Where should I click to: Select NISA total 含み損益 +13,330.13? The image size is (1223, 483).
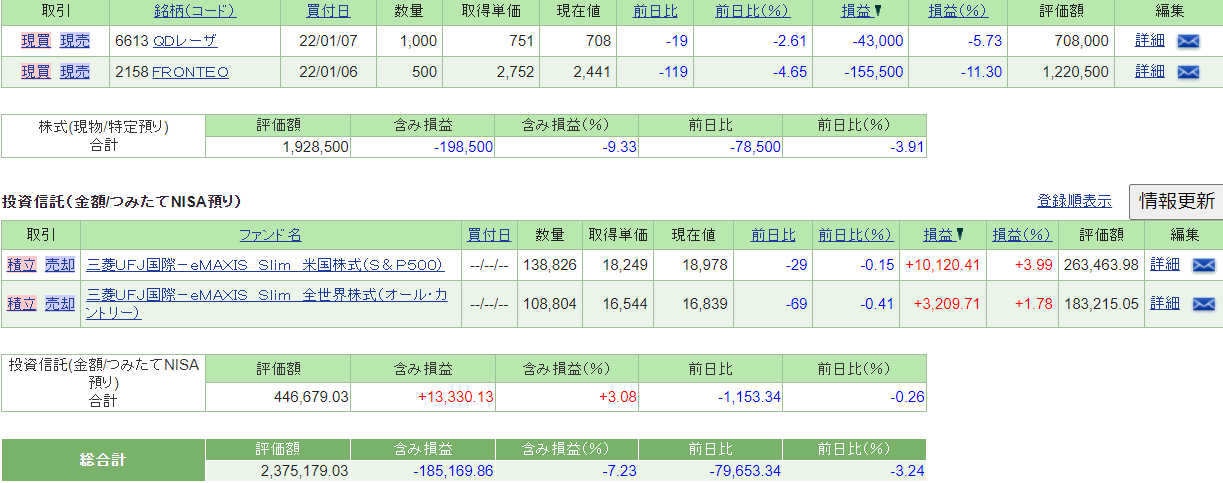point(456,397)
